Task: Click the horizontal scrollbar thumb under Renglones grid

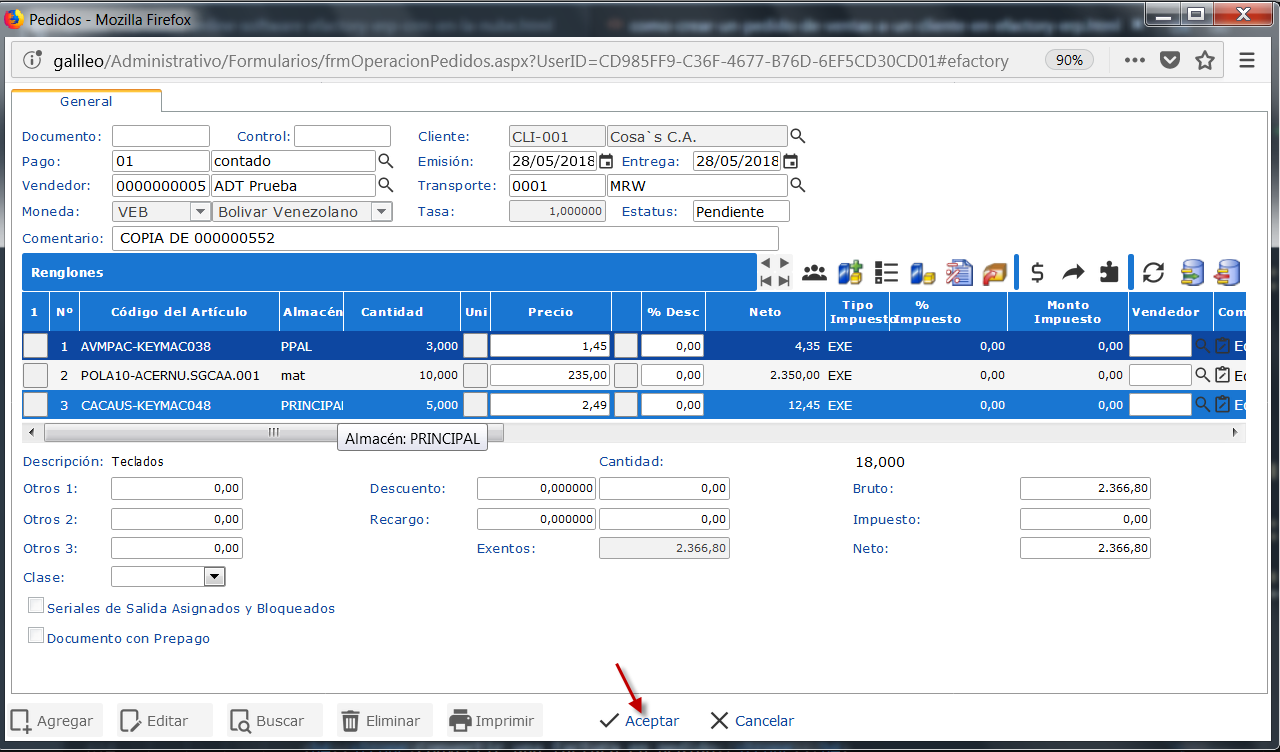Action: (x=273, y=432)
